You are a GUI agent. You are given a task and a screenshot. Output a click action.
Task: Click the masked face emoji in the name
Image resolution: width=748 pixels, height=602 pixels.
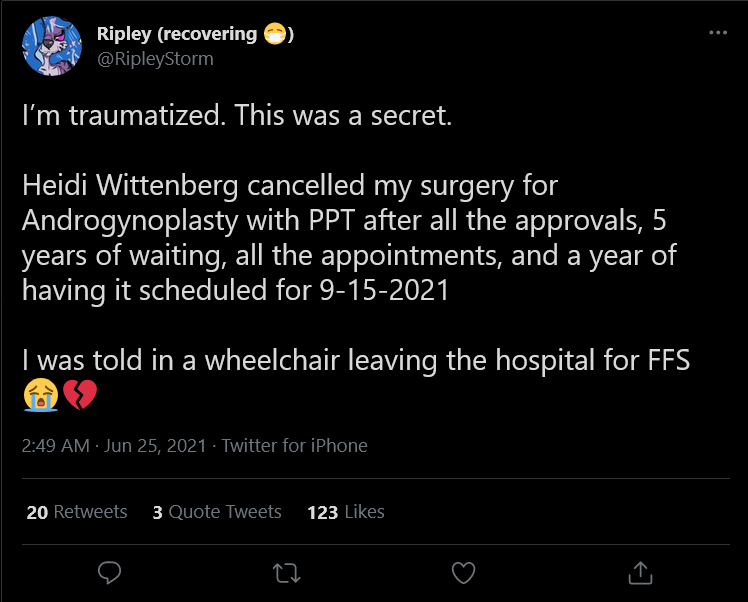[x=275, y=34]
